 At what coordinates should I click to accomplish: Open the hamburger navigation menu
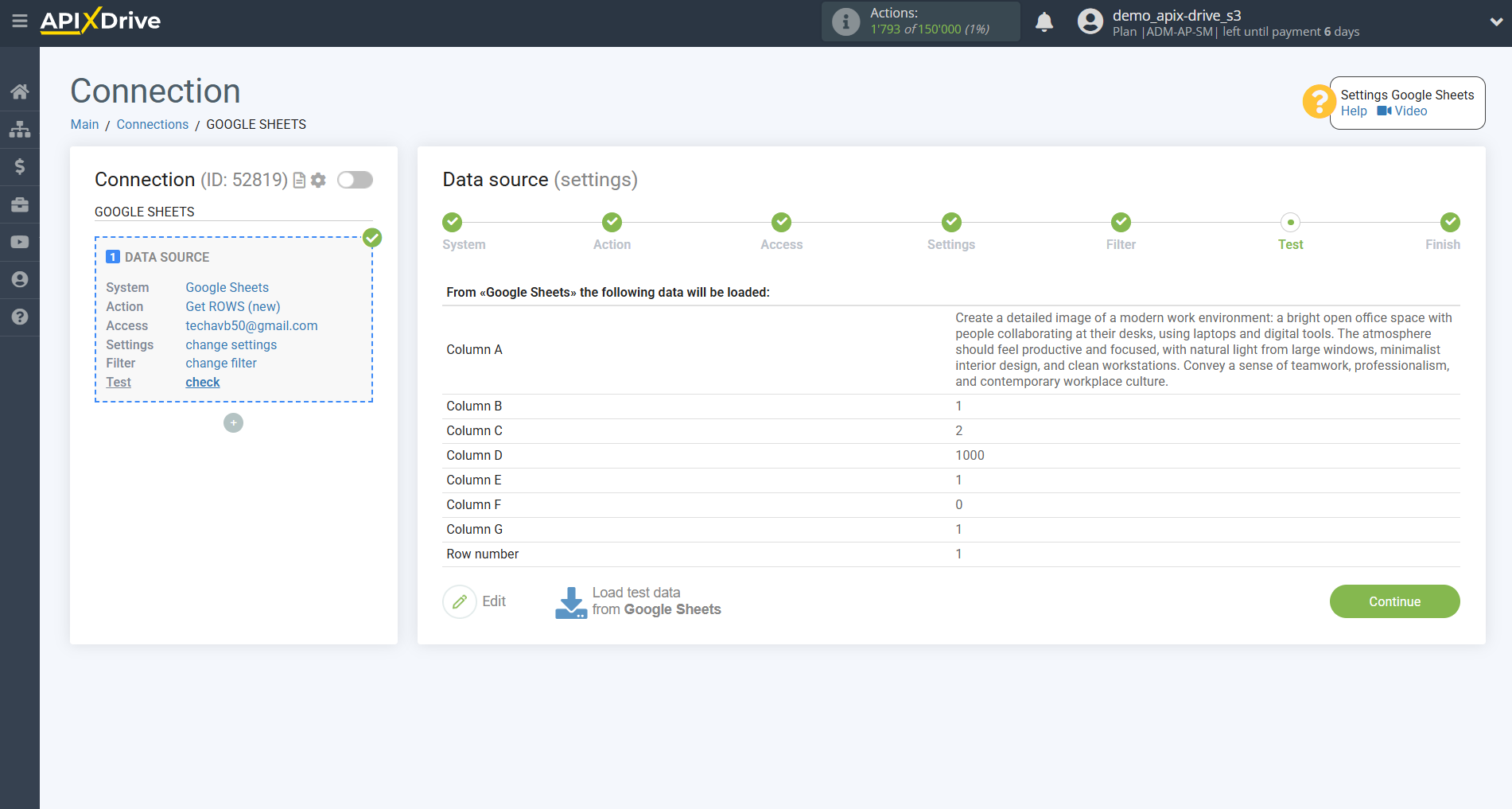tap(20, 21)
